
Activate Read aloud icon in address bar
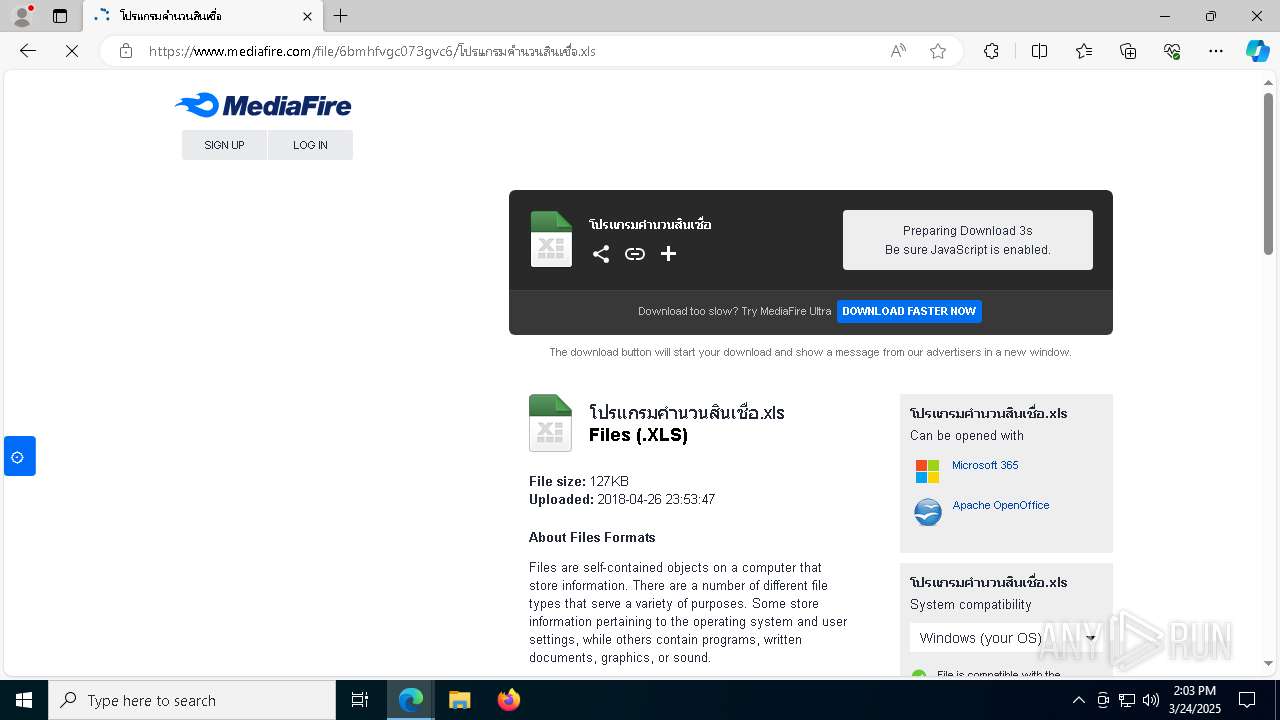(x=898, y=51)
